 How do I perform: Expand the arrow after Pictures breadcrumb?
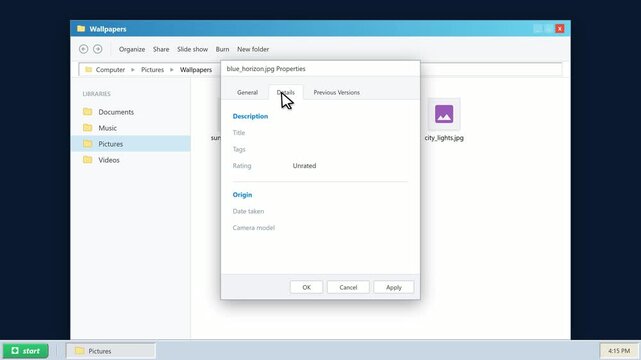pyautogui.click(x=172, y=70)
